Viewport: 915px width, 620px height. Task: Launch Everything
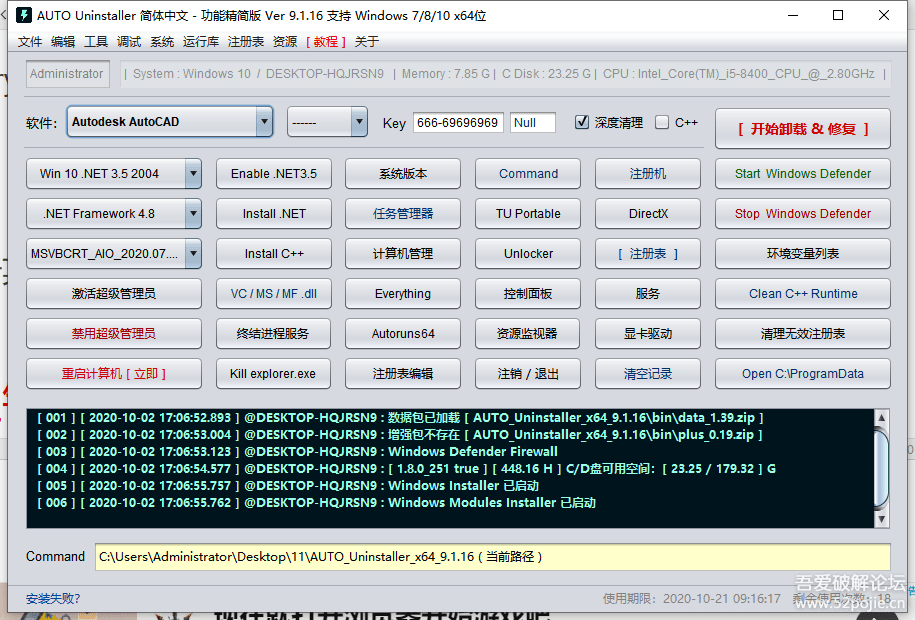403,294
